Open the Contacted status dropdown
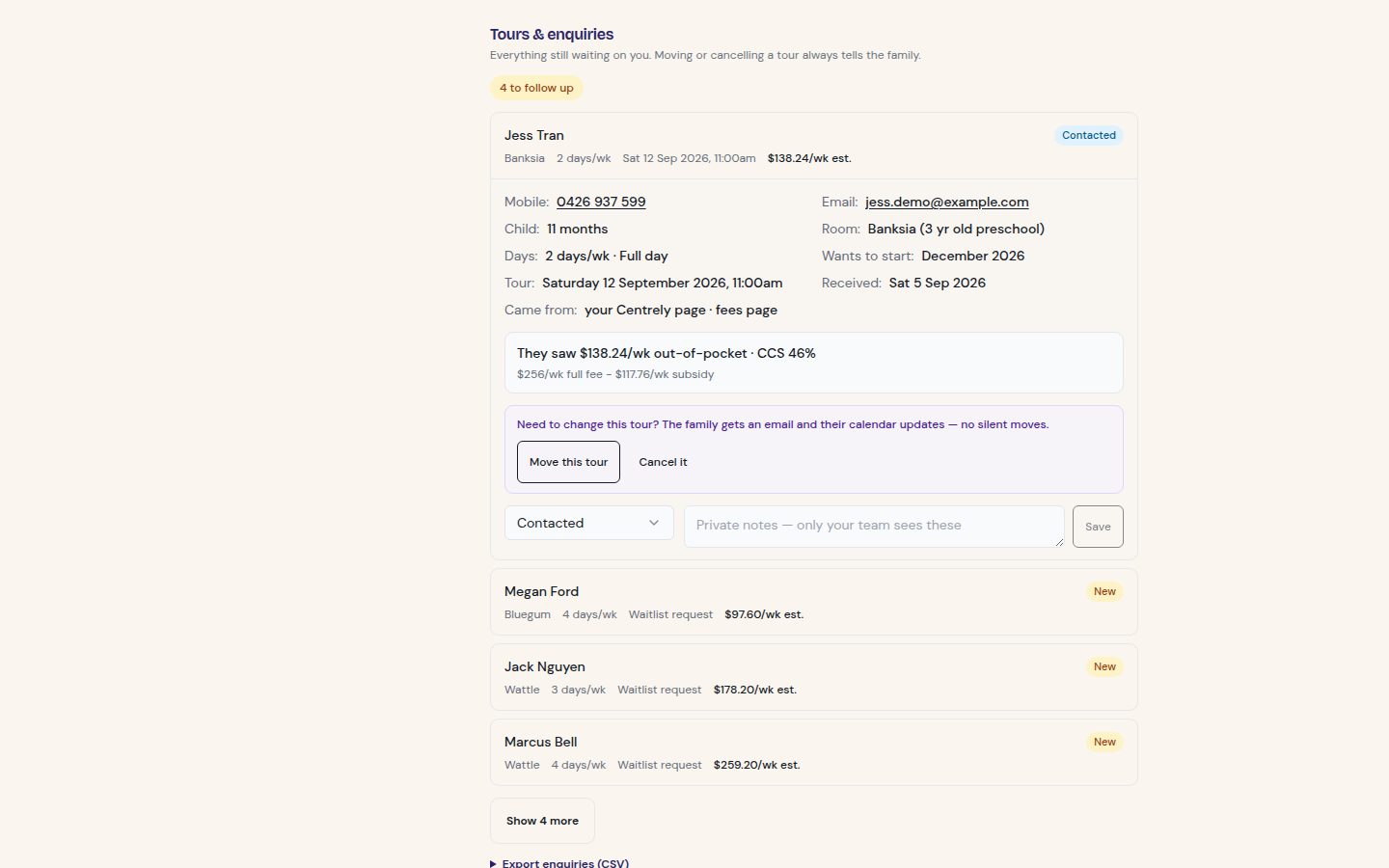 pos(588,523)
